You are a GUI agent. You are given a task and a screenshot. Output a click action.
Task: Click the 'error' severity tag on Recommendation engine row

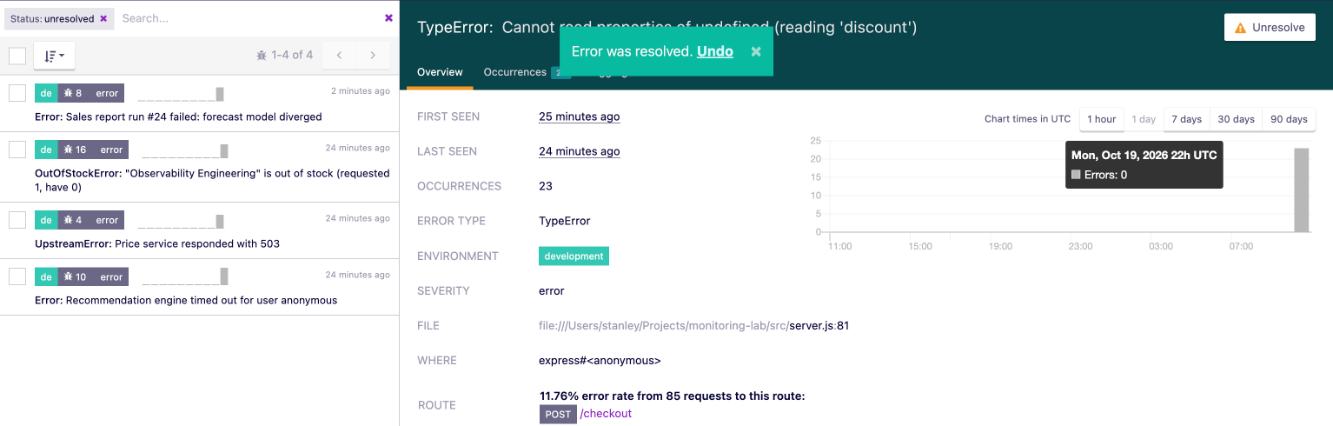tap(110, 276)
